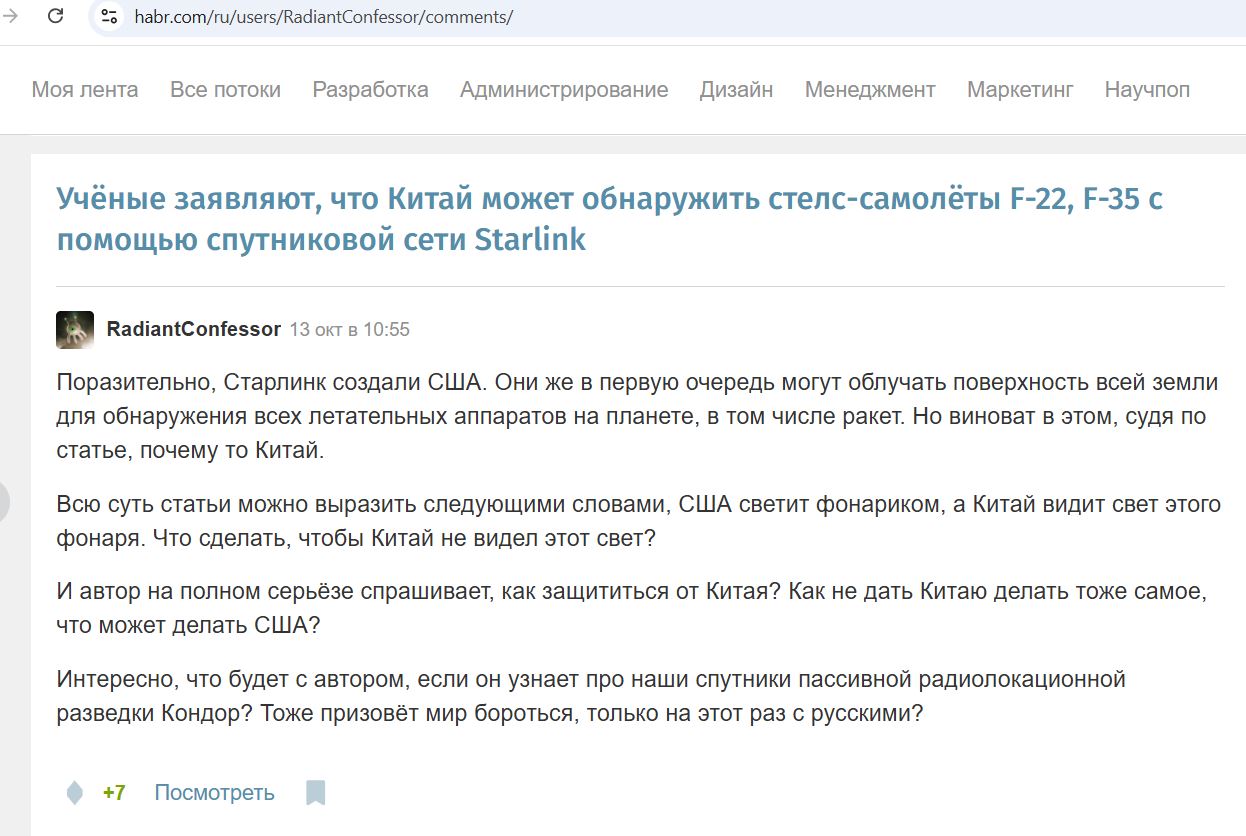Visit the RadiantConfessor username profile link
1246x836 pixels.
pyautogui.click(x=194, y=329)
